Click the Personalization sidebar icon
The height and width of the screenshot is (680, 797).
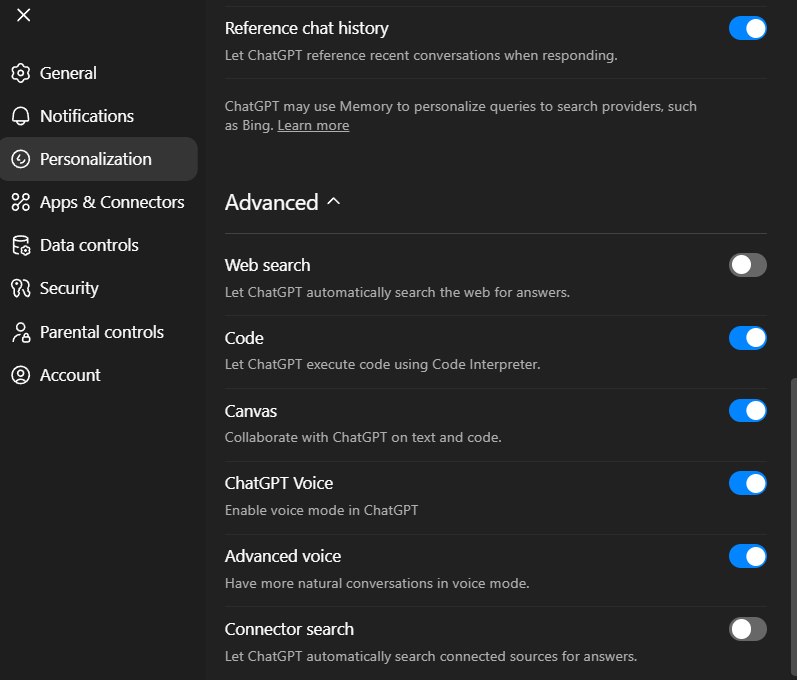point(21,159)
